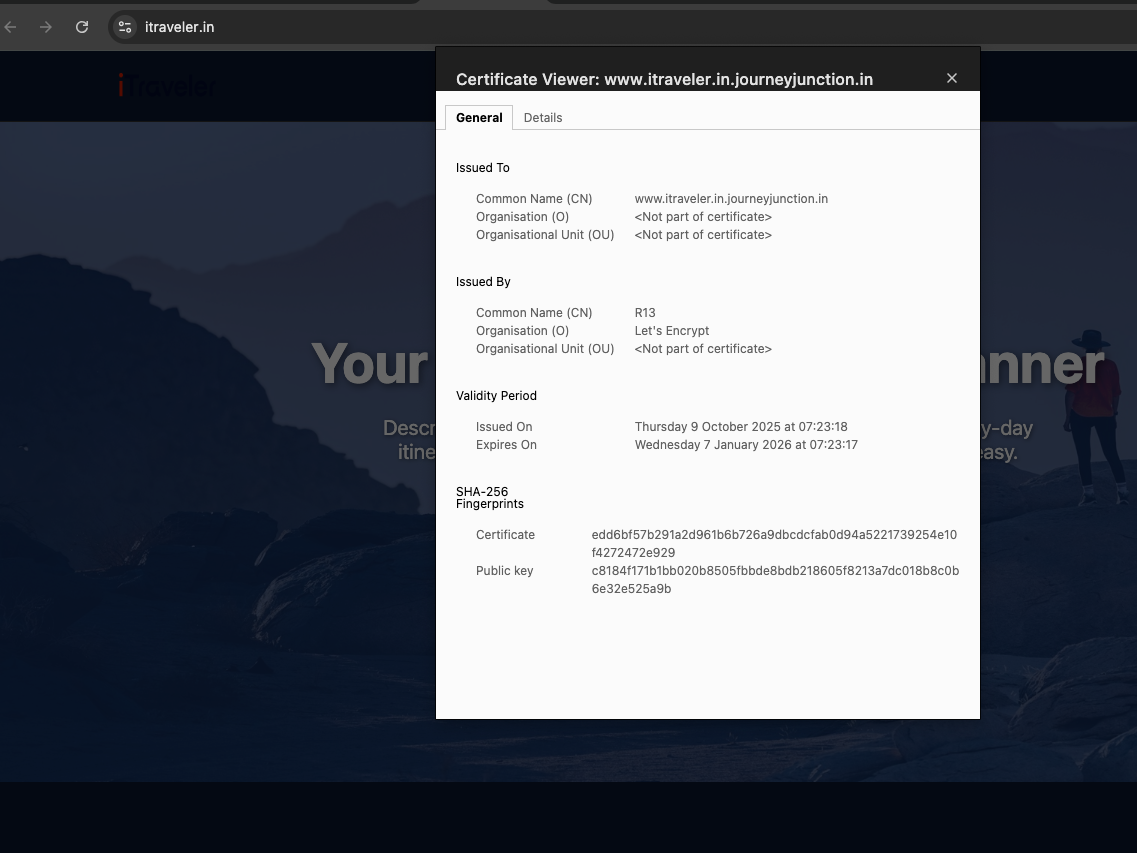Click the iTraveler logo in the header

(x=166, y=87)
